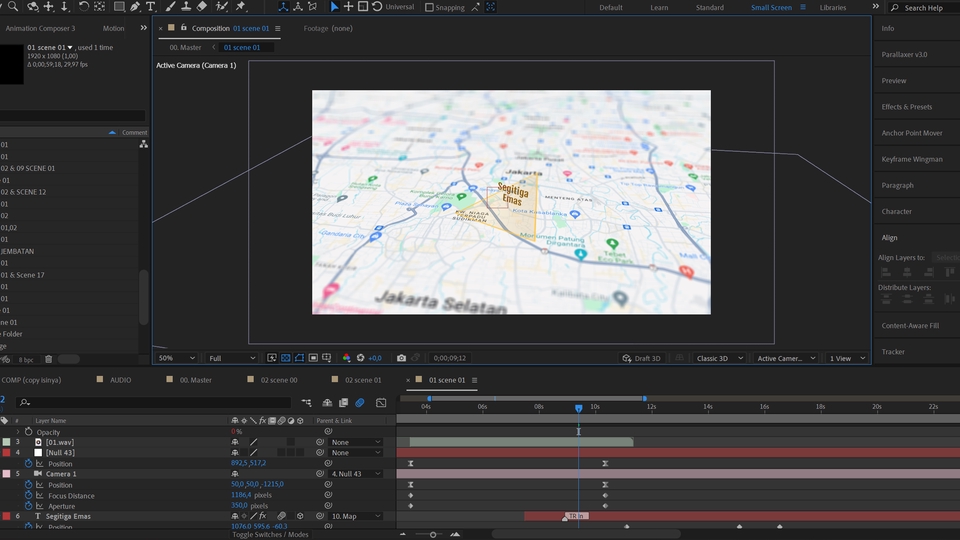960x540 pixels.
Task: Select the Brush tool
Action: (170, 6)
